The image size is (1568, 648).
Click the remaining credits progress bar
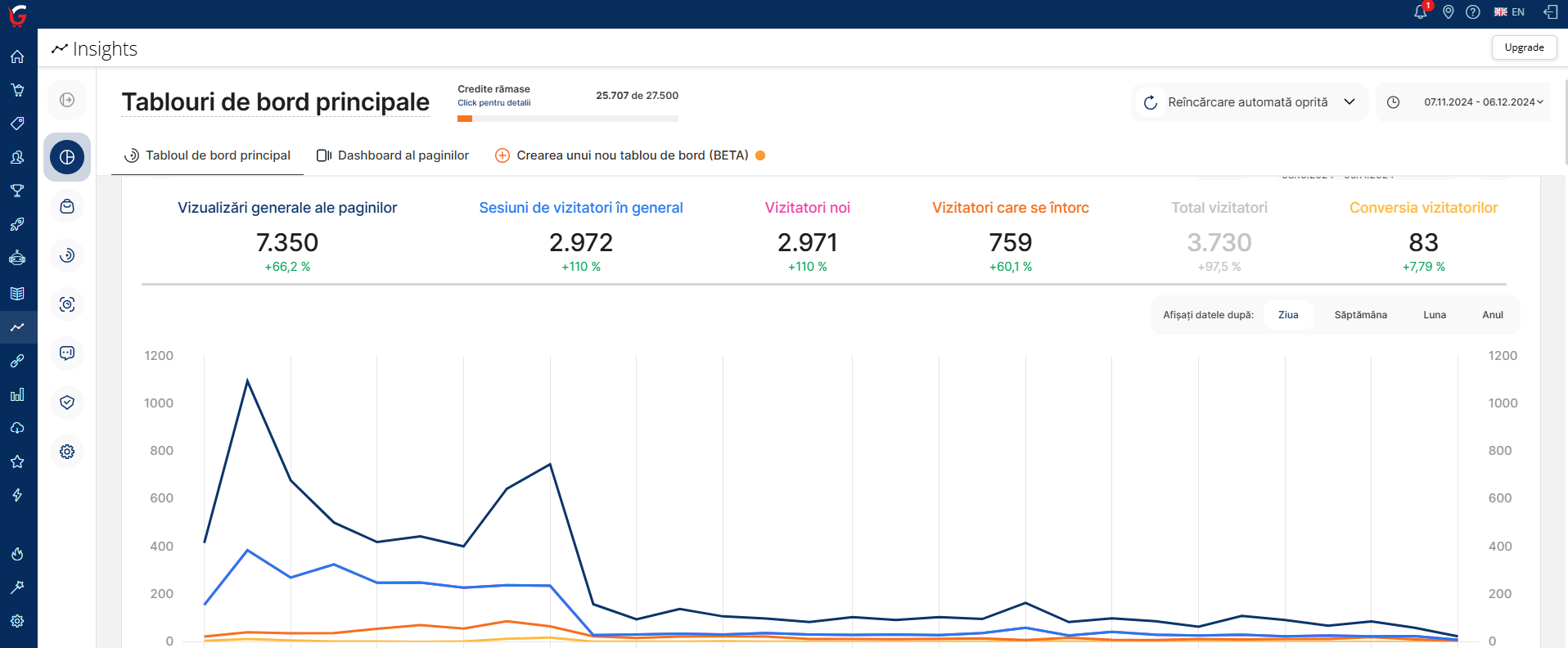click(568, 119)
